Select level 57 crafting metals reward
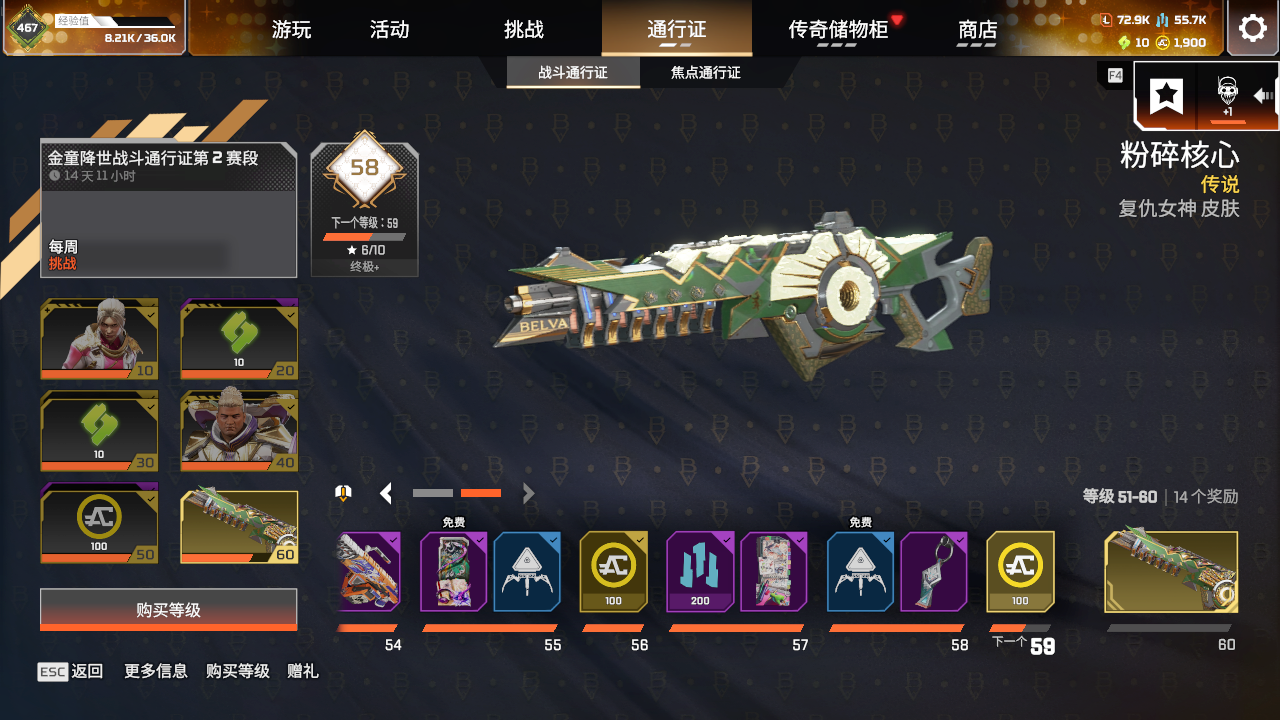 click(x=700, y=571)
